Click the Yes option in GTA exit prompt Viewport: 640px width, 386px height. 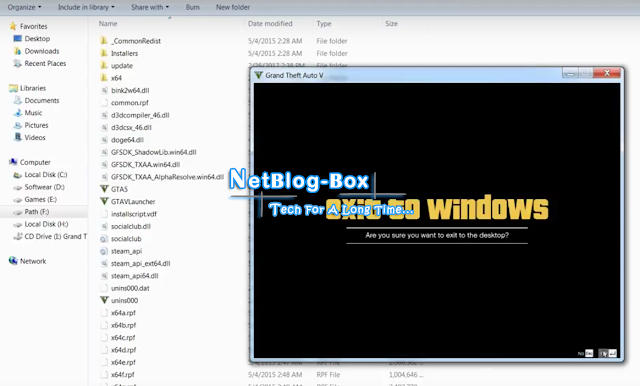(608, 353)
